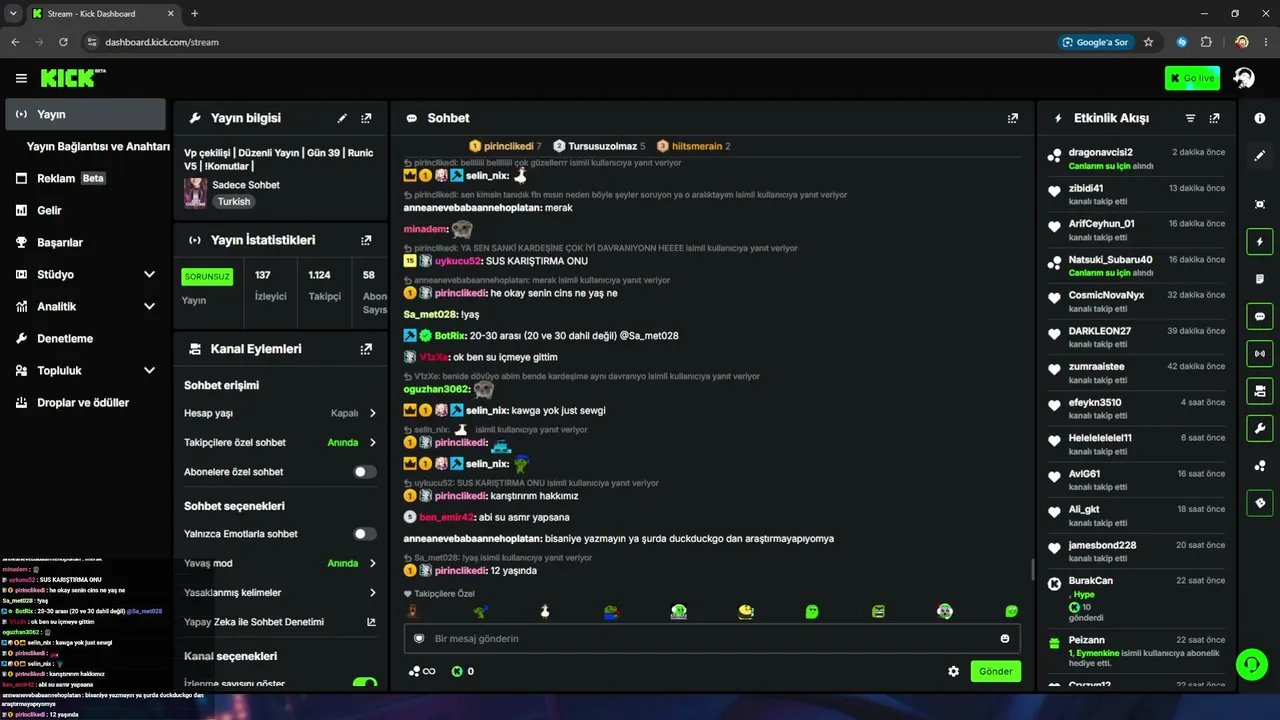Image resolution: width=1280 pixels, height=720 pixels.
Task: Edit the Yayın bilgisi stream info with the pencil
Action: tap(342, 118)
